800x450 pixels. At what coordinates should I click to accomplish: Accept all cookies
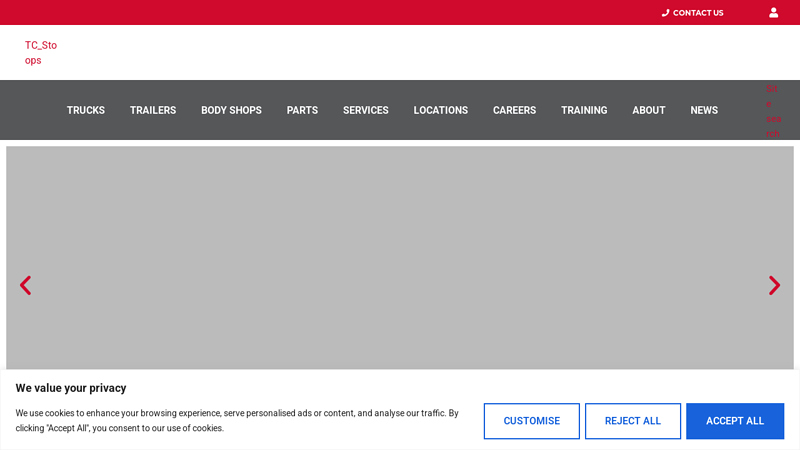(735, 421)
